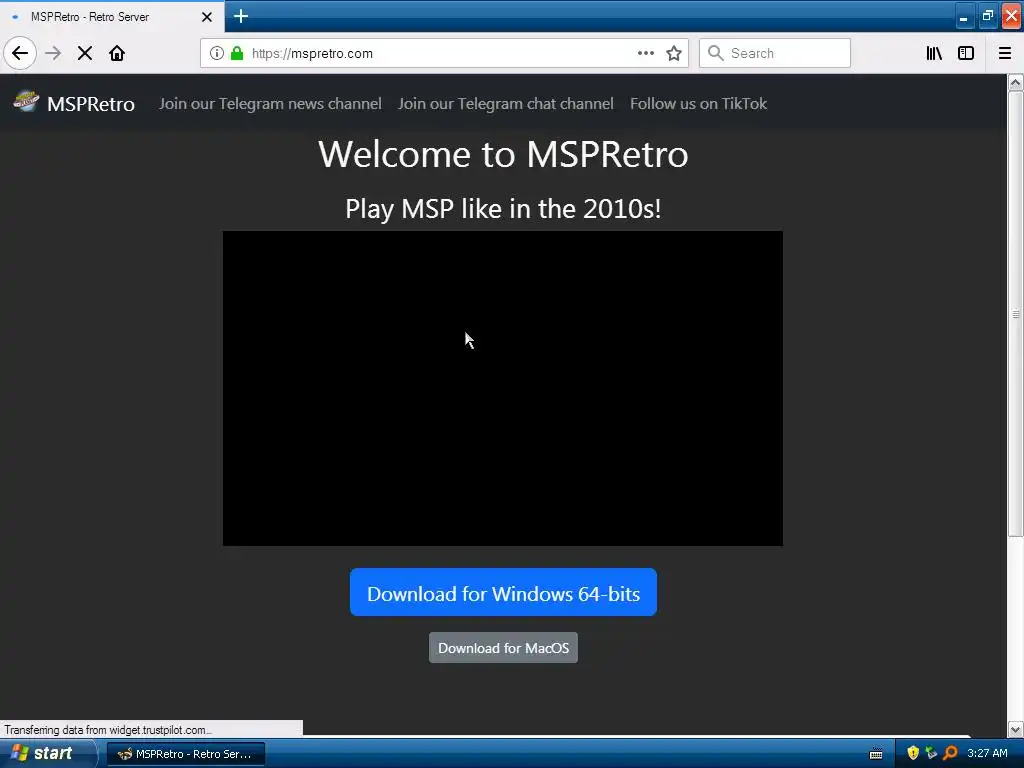1024x768 pixels.
Task: Click the Play MSP like in the 2010s! text
Action: tap(503, 209)
